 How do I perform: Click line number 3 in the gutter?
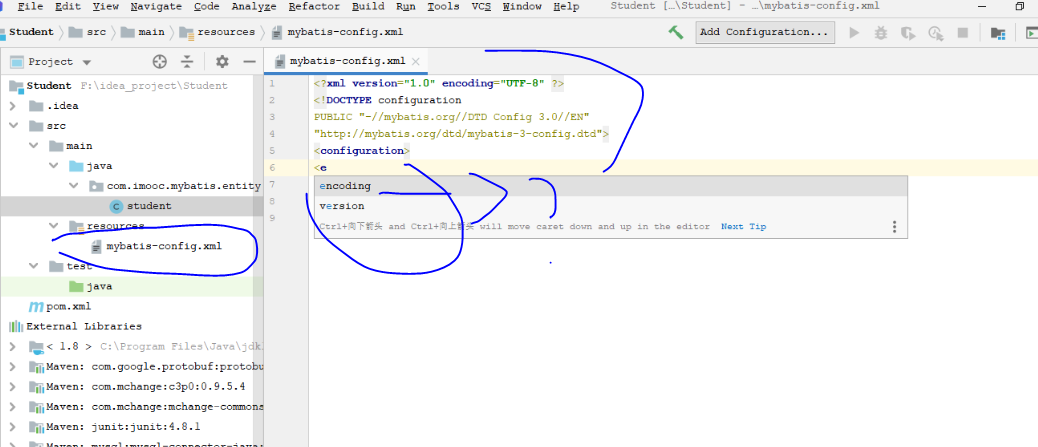tap(272, 117)
